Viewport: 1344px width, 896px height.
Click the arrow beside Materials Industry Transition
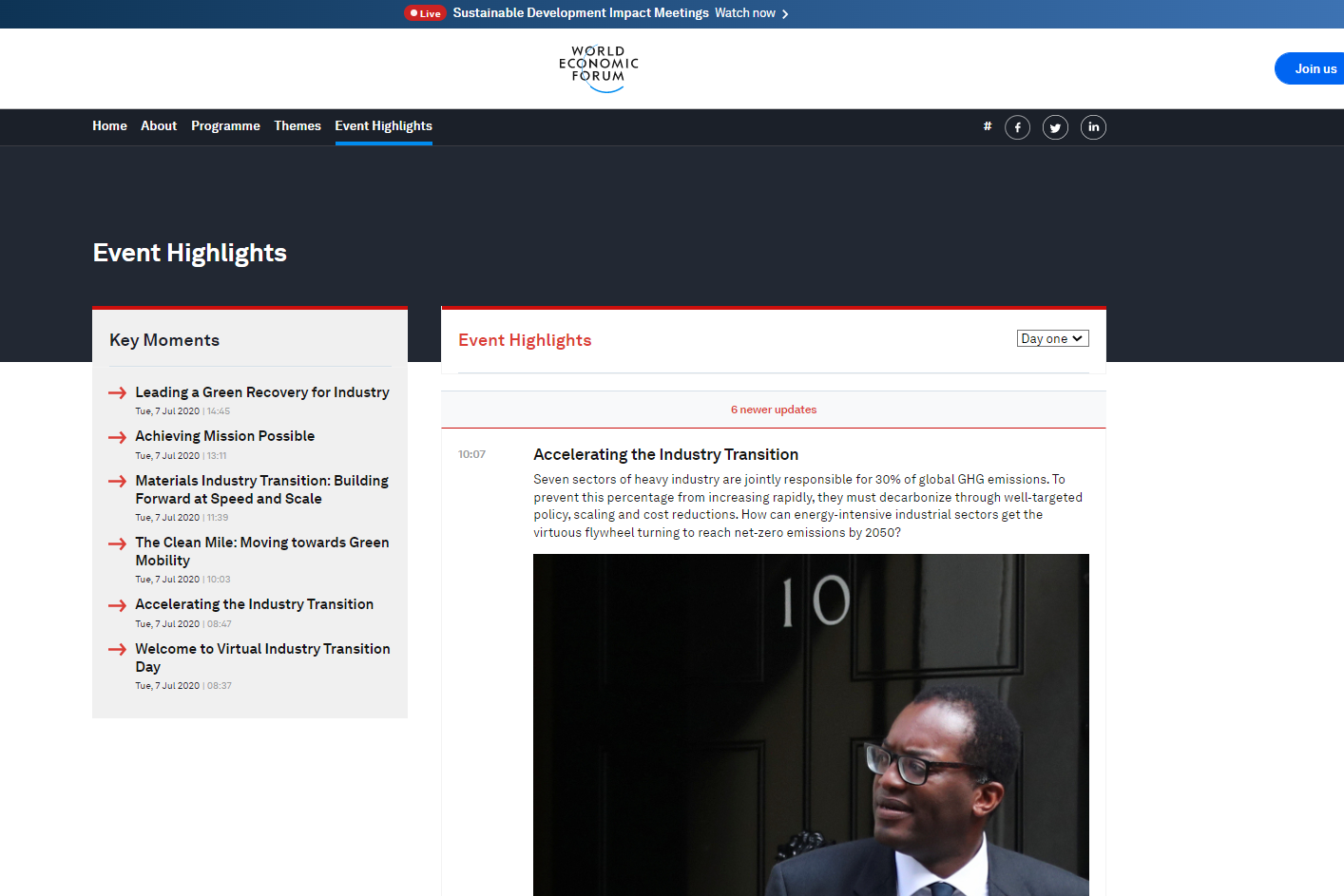point(117,481)
